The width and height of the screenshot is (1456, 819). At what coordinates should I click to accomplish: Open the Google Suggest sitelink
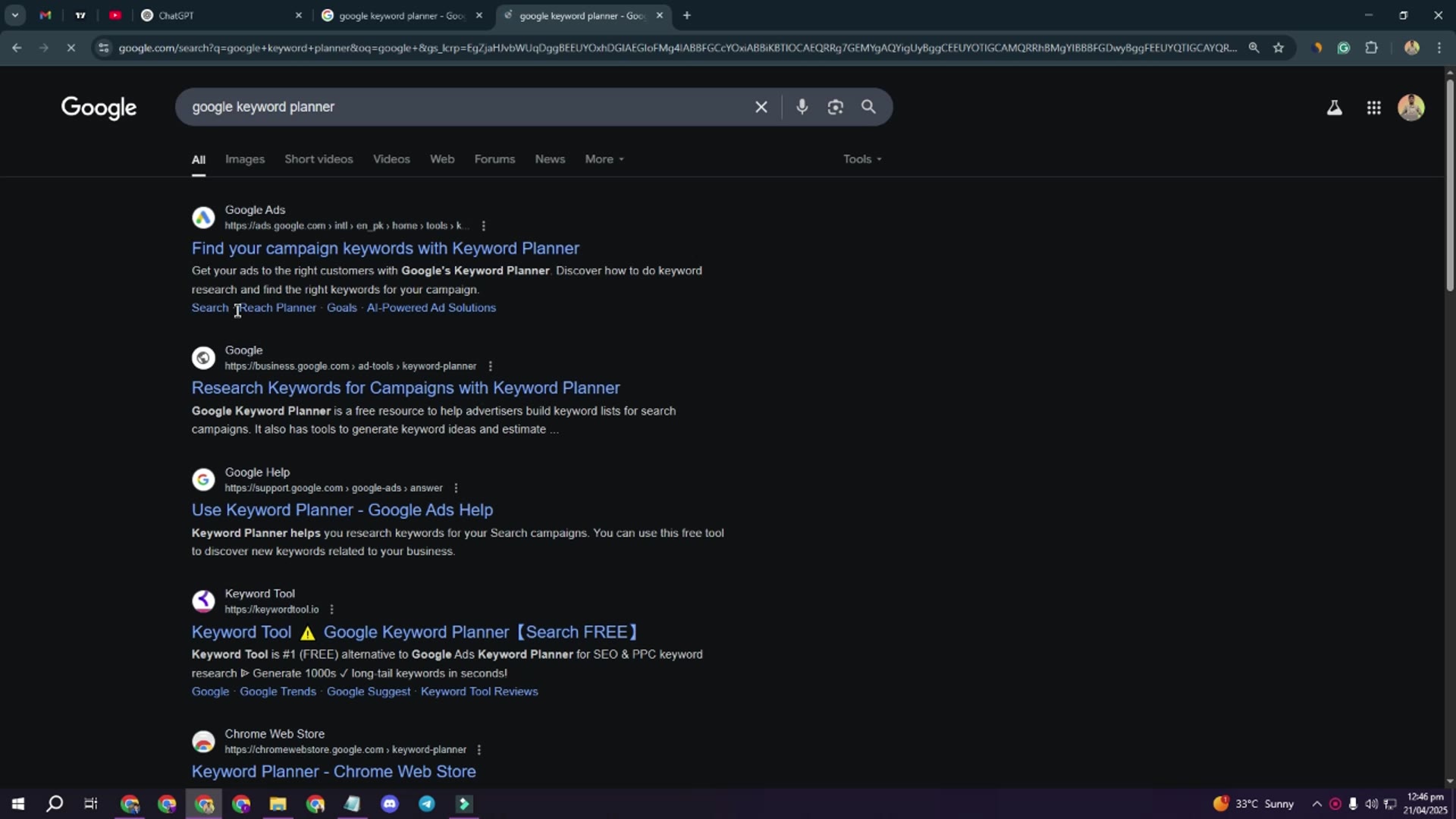click(369, 692)
